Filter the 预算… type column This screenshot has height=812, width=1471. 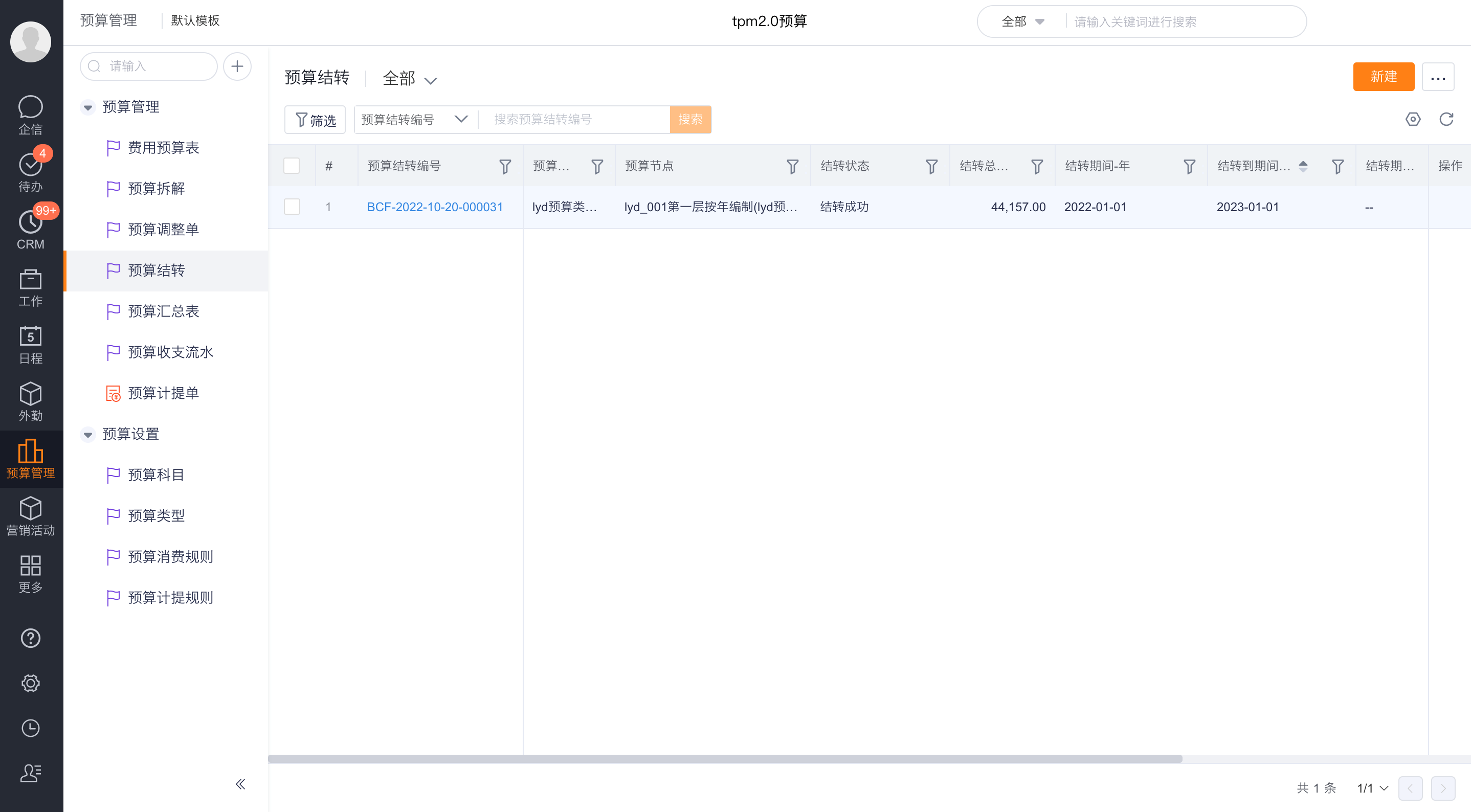(x=597, y=166)
